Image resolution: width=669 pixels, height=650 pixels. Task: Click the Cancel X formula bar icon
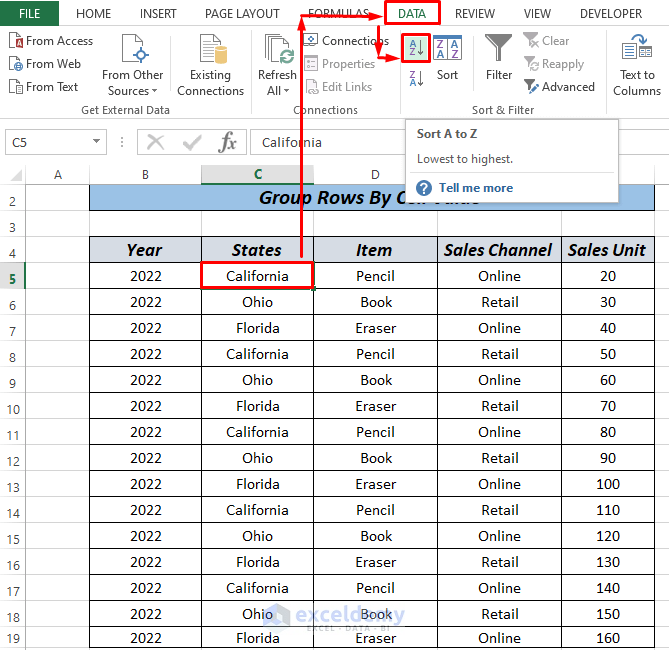[155, 142]
